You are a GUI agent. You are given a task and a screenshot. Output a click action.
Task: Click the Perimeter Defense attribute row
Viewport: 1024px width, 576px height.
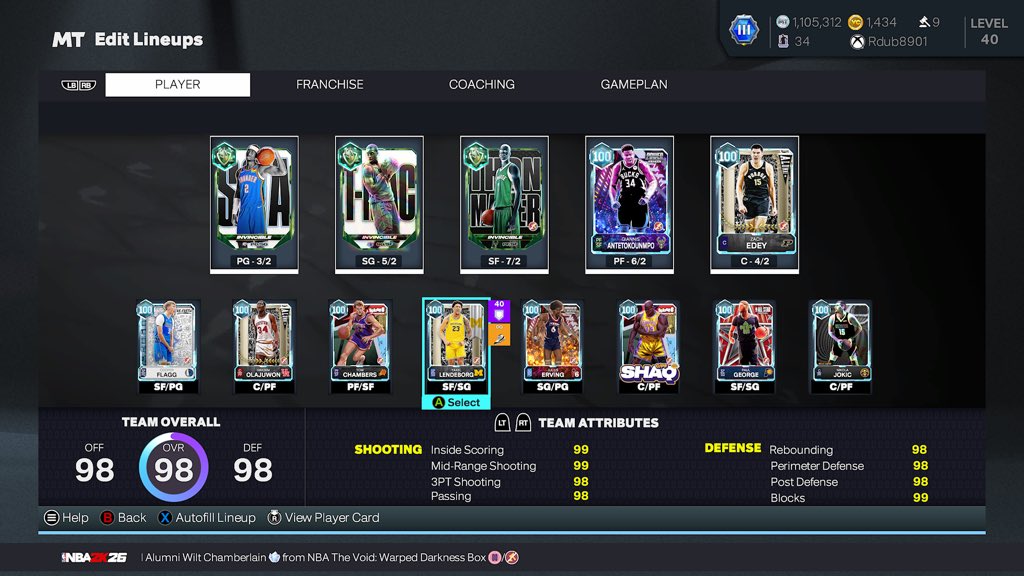[848, 466]
